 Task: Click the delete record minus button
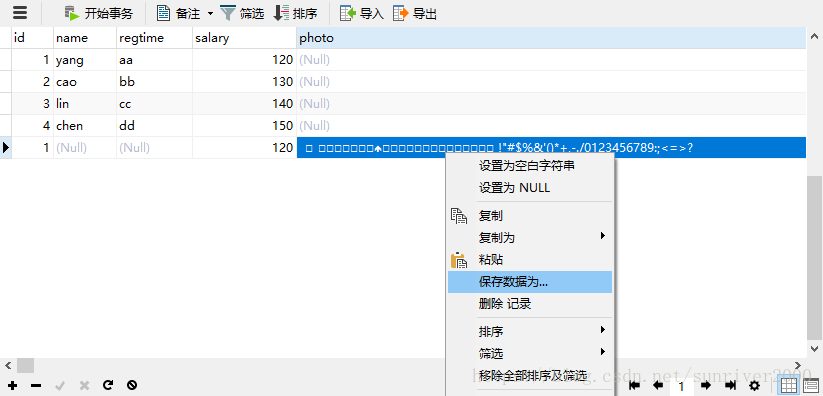[x=36, y=385]
